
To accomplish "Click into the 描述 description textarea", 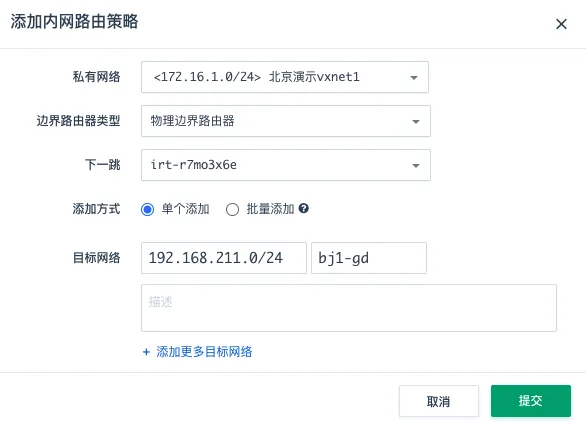I will pos(349,308).
